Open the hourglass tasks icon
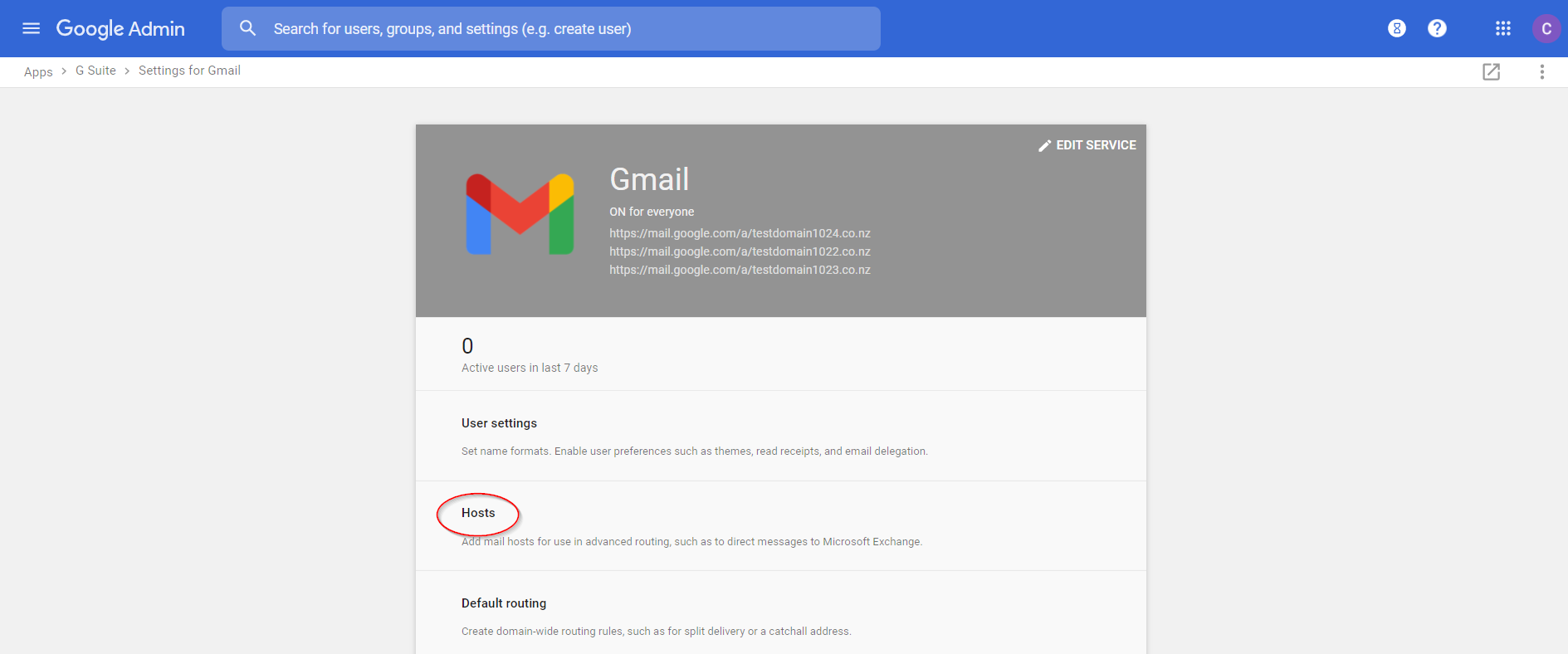1568x654 pixels. (1397, 28)
